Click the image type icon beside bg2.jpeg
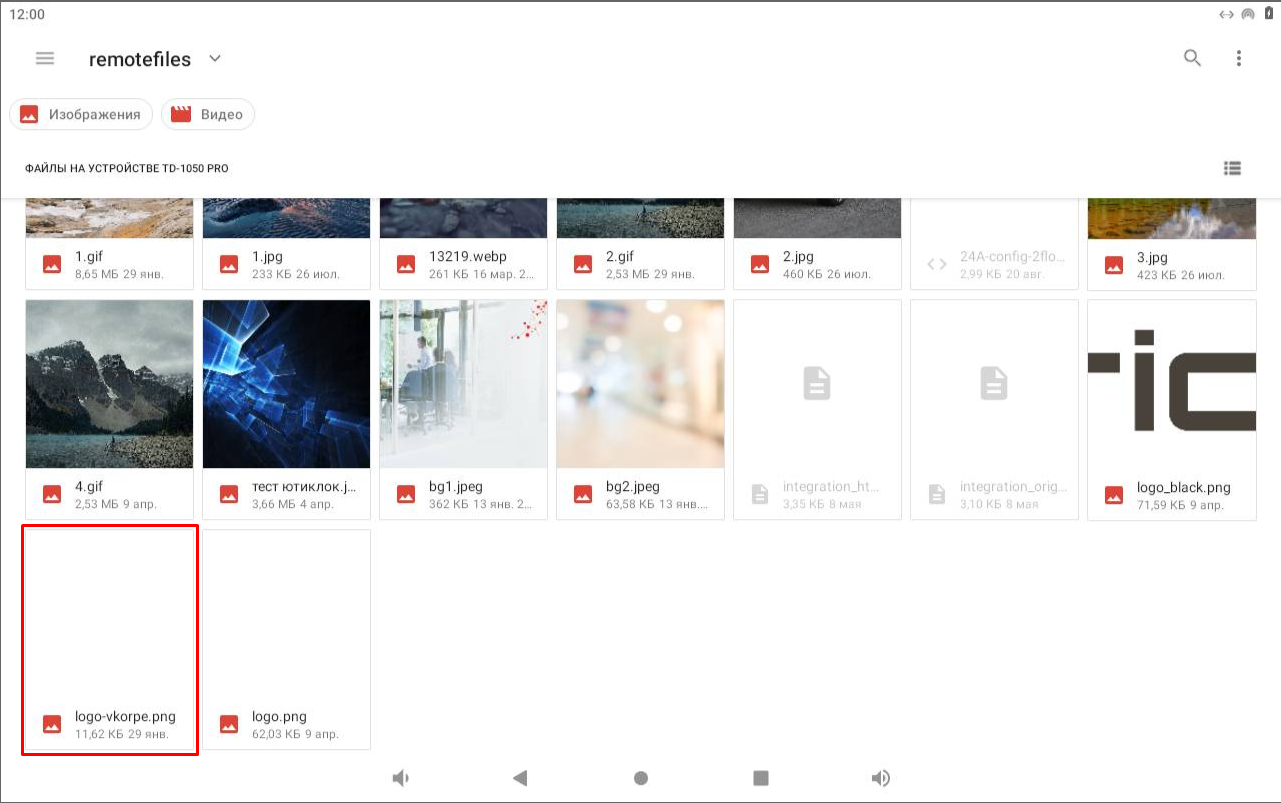1281x803 pixels. [x=583, y=494]
